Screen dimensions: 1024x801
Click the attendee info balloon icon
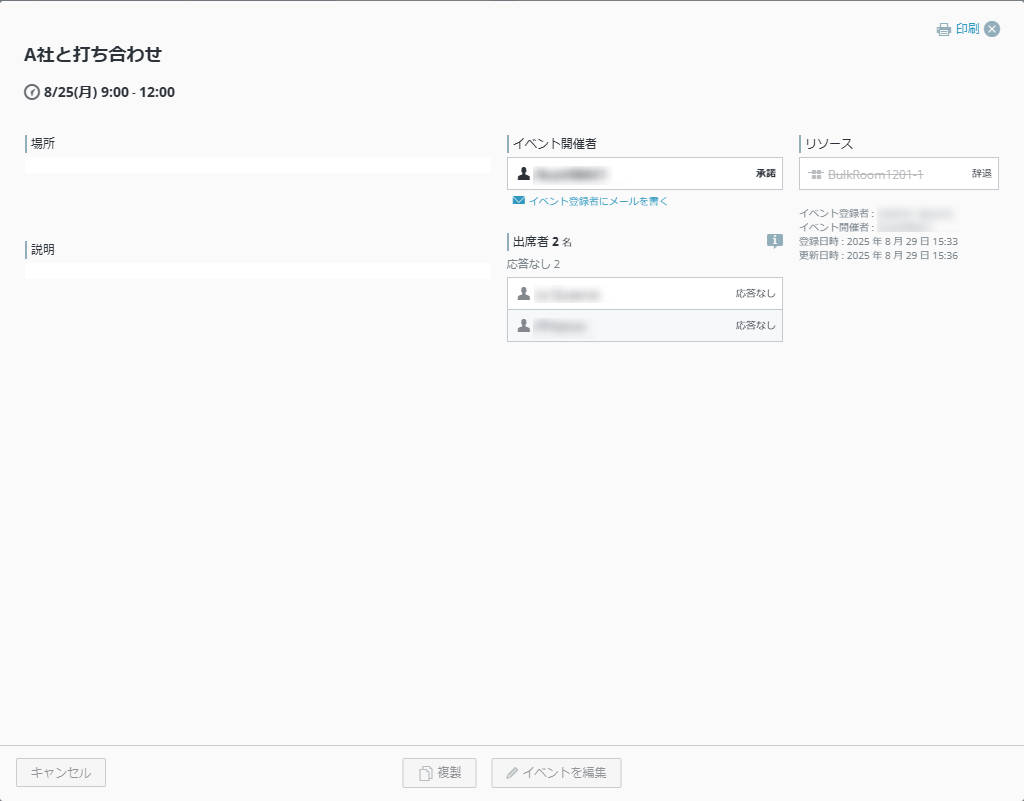(x=775, y=241)
